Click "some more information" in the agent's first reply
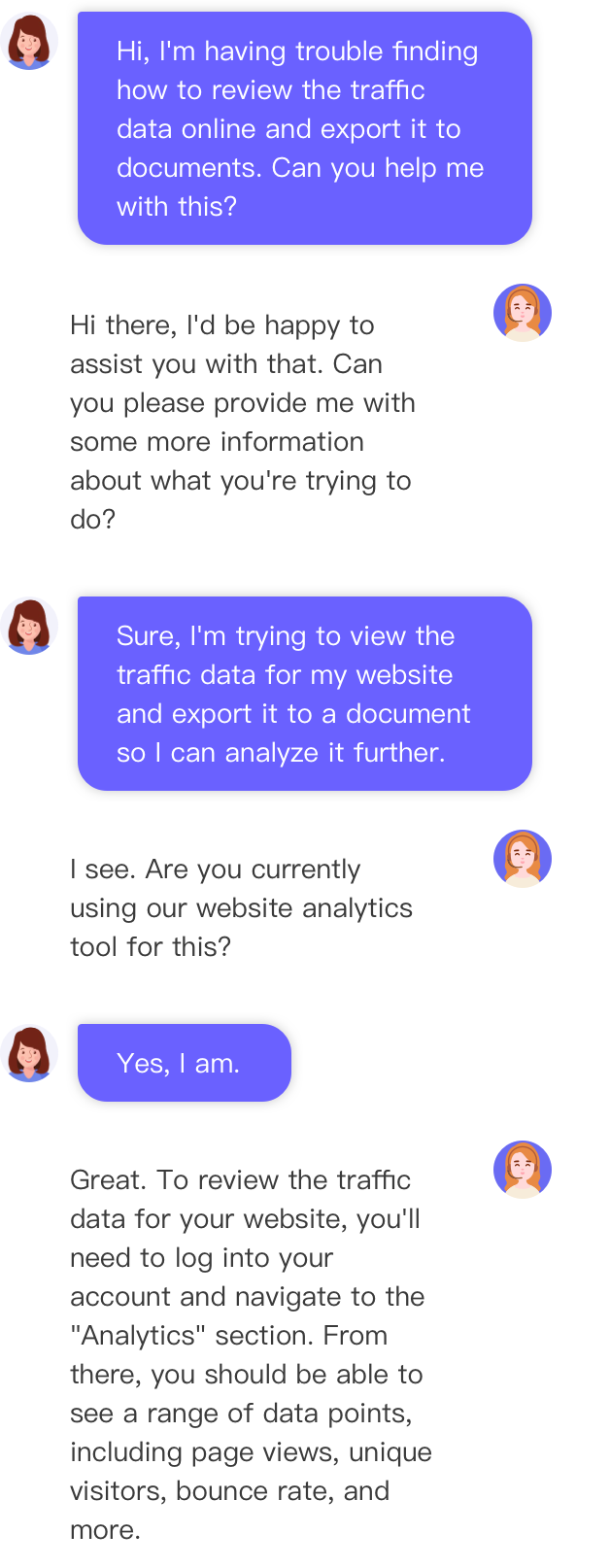Viewport: 610px width, 1568px height. [217, 442]
